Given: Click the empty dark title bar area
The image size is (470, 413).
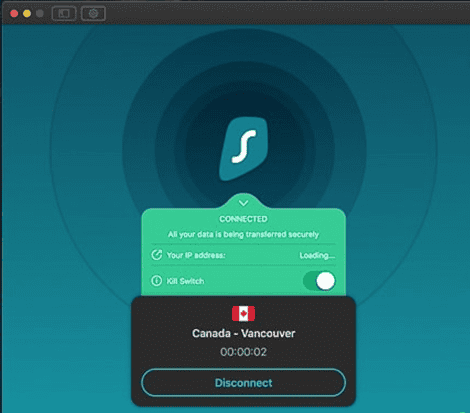Looking at the screenshot, I should pos(287,13).
